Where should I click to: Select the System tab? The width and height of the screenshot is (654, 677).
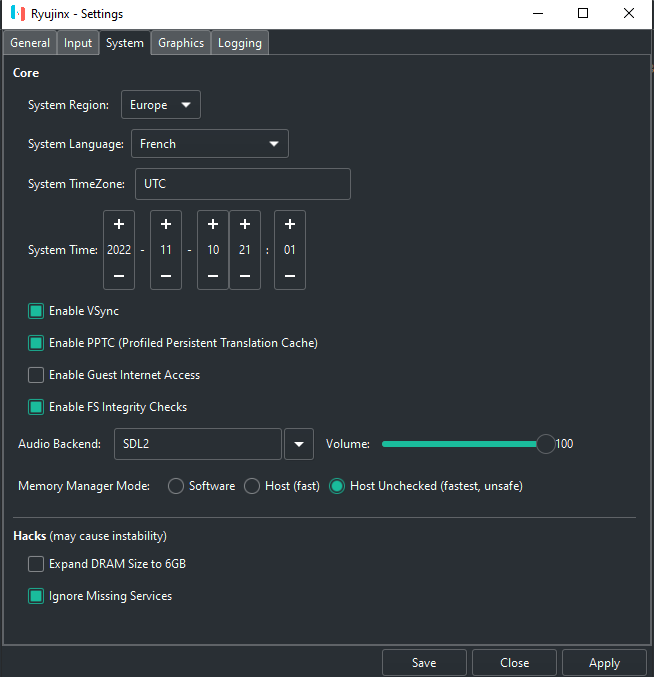tap(125, 43)
